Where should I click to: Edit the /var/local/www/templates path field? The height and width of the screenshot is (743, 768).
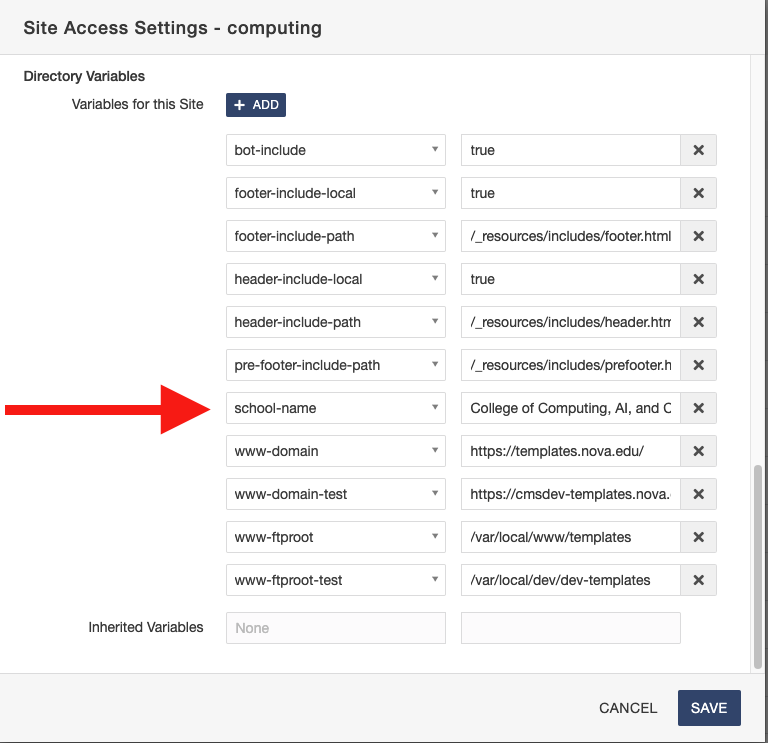570,537
